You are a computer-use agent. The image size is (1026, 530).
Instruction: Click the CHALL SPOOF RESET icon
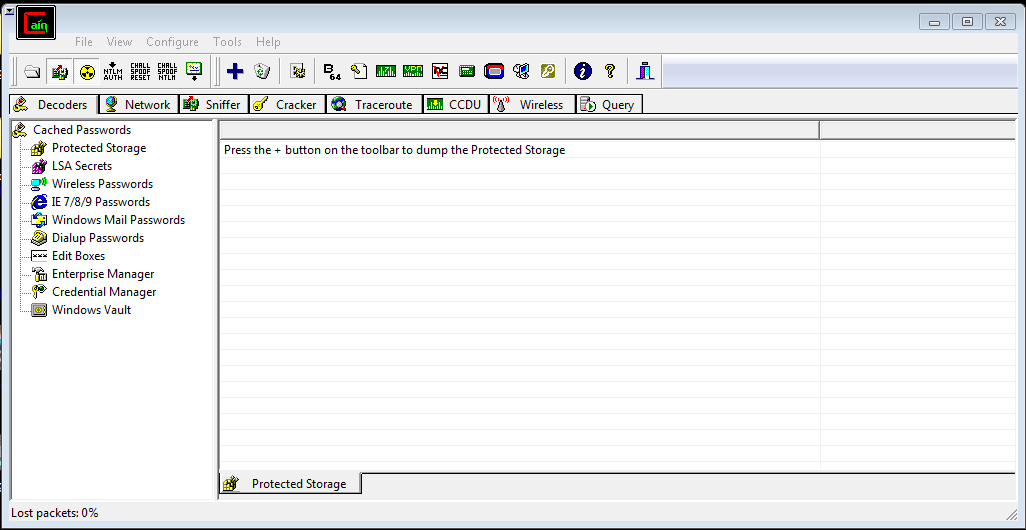tap(140, 71)
